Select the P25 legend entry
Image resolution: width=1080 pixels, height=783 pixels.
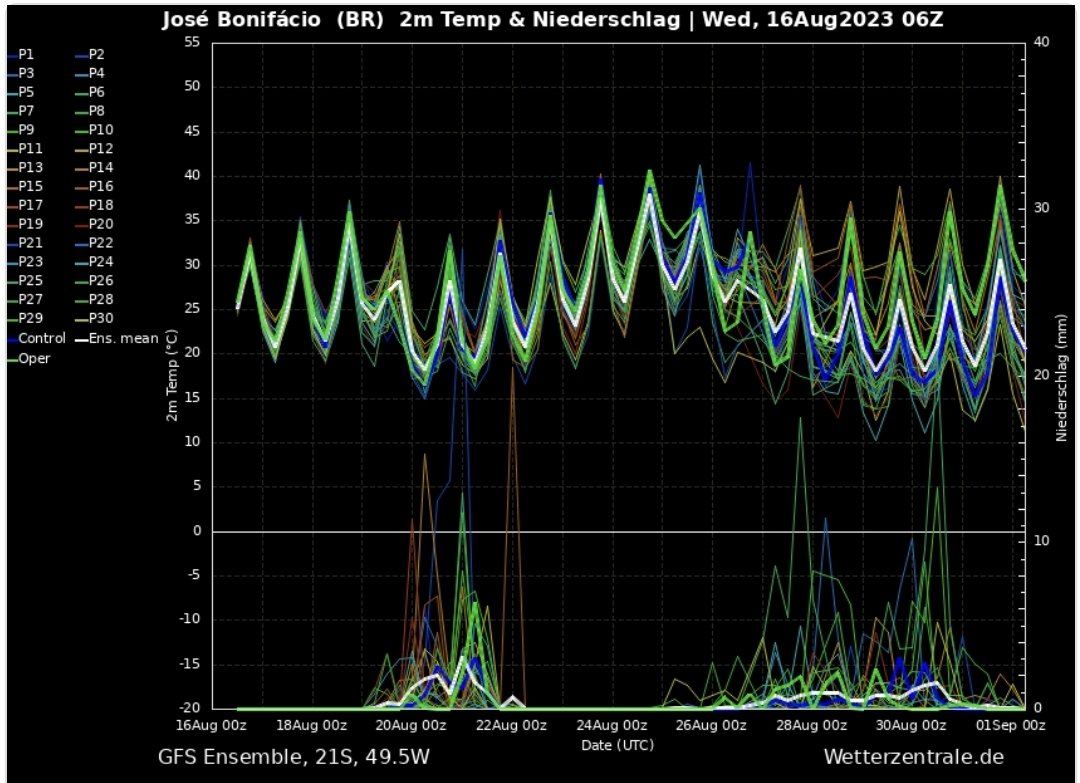25,281
